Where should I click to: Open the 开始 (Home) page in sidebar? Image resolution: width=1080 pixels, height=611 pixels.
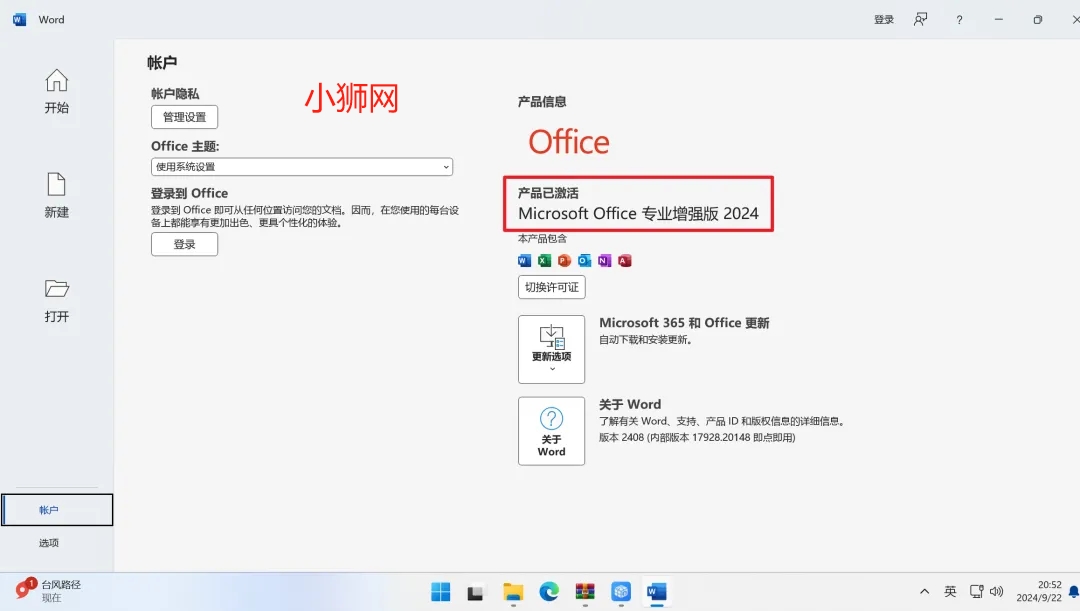tap(56, 92)
